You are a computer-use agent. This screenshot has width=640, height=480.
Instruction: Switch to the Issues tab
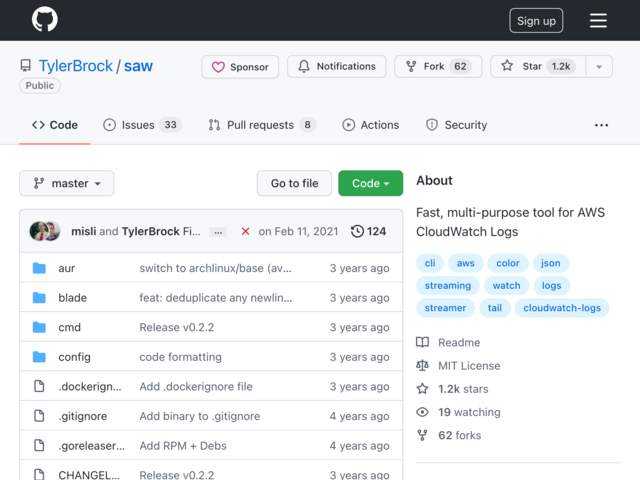[x=142, y=125]
